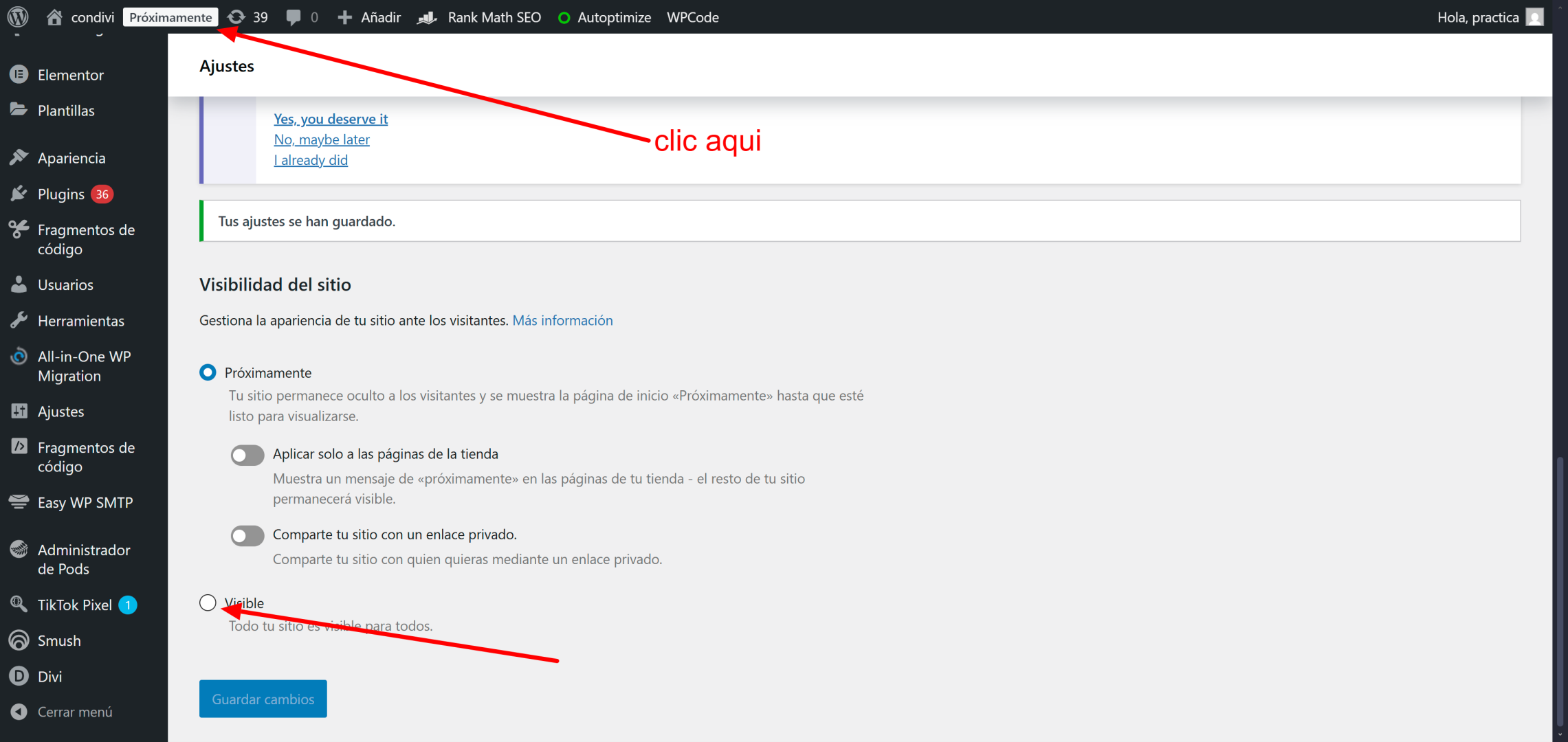Open the Más información link
Viewport: 1568px width, 742px height.
pyautogui.click(x=562, y=320)
